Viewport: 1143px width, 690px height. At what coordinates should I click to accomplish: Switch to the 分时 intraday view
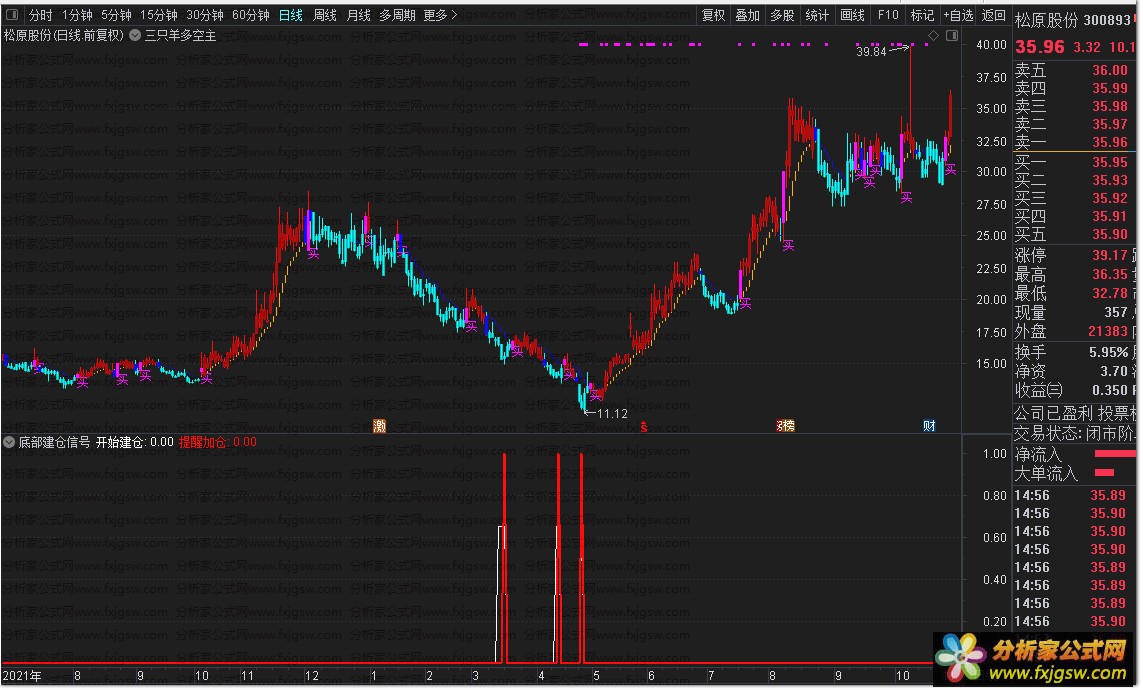click(x=41, y=15)
